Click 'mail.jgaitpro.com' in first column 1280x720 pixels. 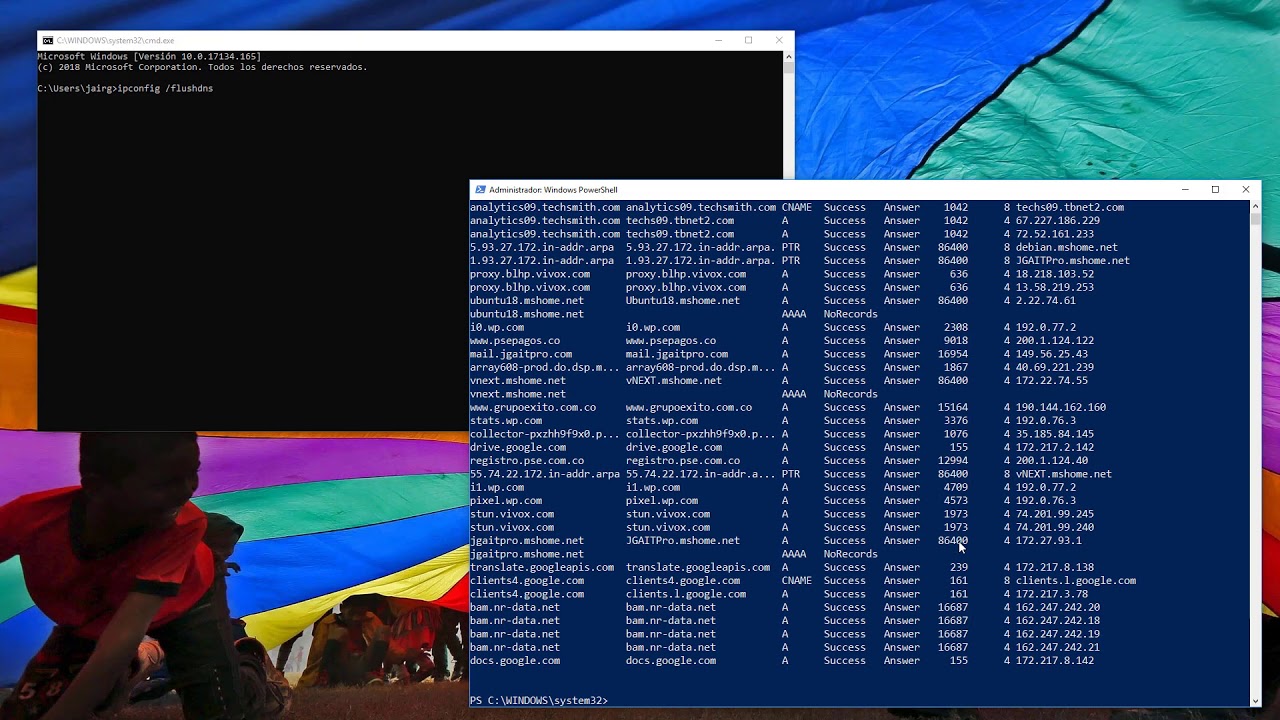point(521,354)
